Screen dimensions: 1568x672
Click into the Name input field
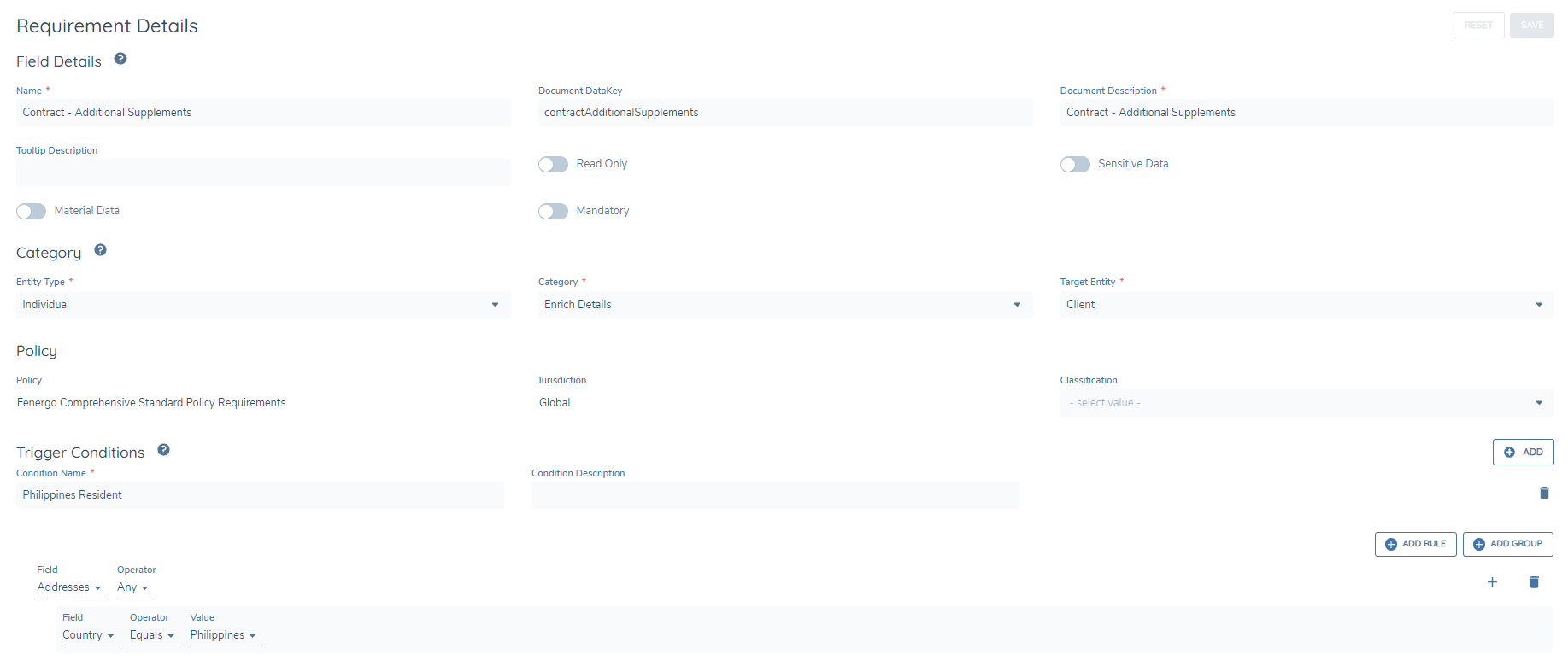(x=263, y=113)
